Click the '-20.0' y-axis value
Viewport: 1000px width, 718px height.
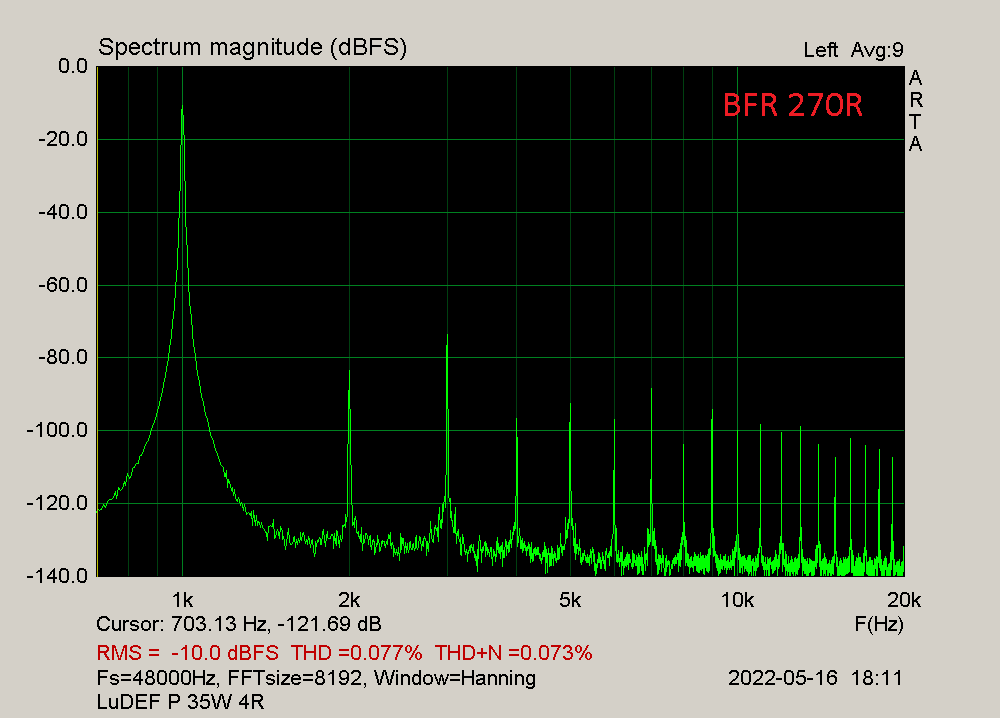pos(63,139)
